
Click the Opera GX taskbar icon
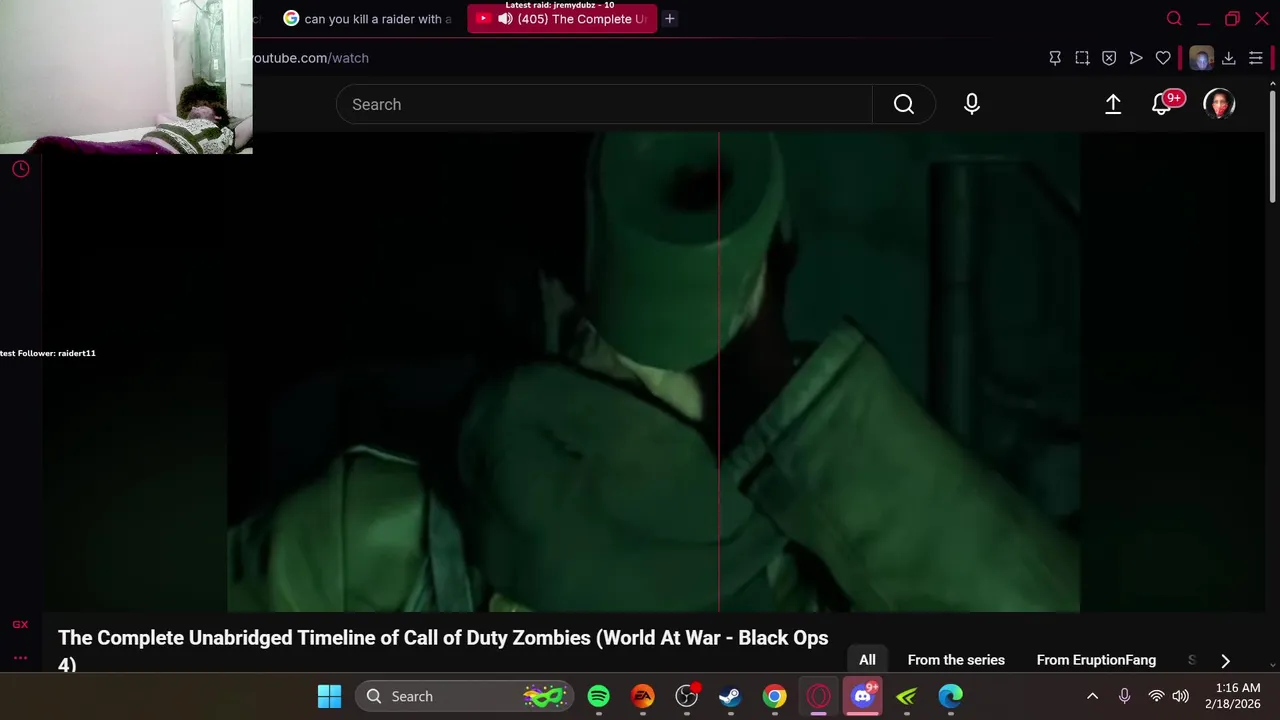[x=819, y=696]
